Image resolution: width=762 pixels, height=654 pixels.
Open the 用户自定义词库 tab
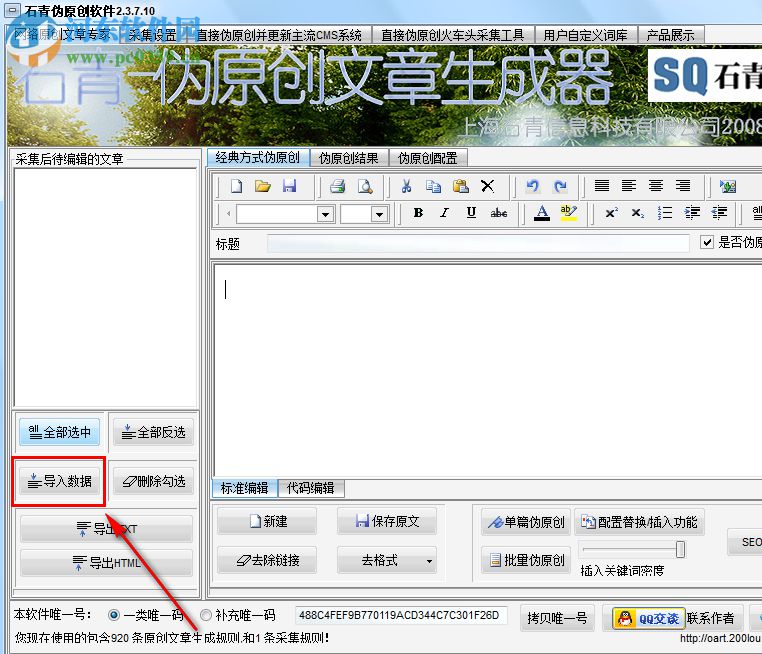click(x=585, y=35)
